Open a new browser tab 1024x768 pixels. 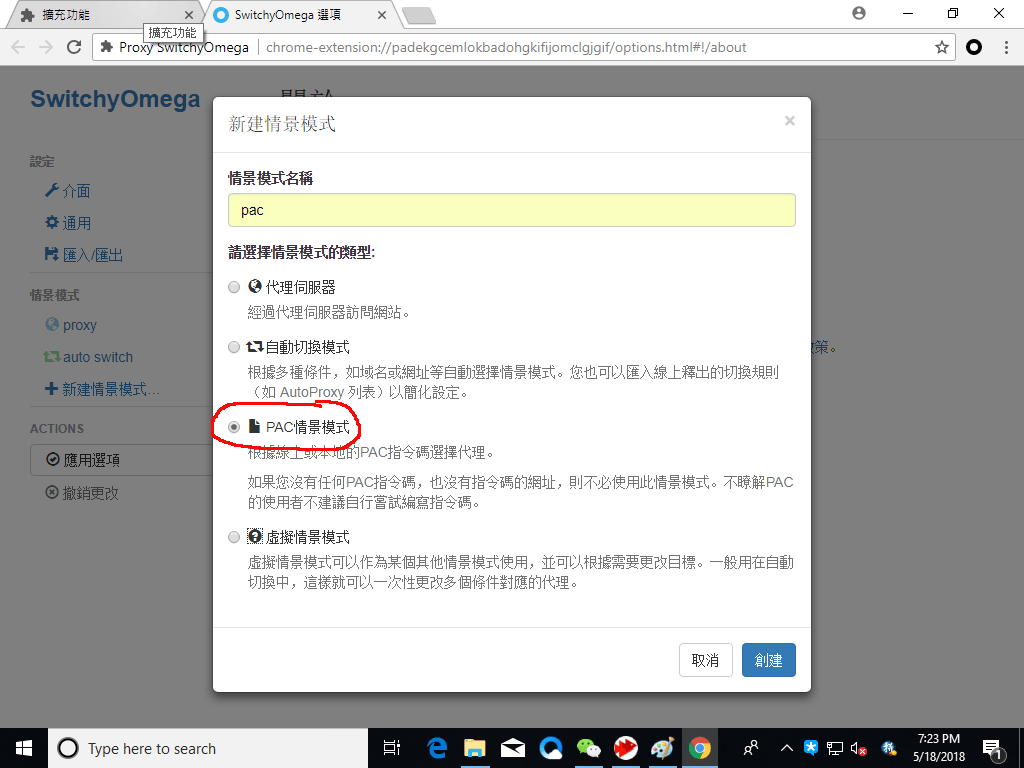(419, 16)
